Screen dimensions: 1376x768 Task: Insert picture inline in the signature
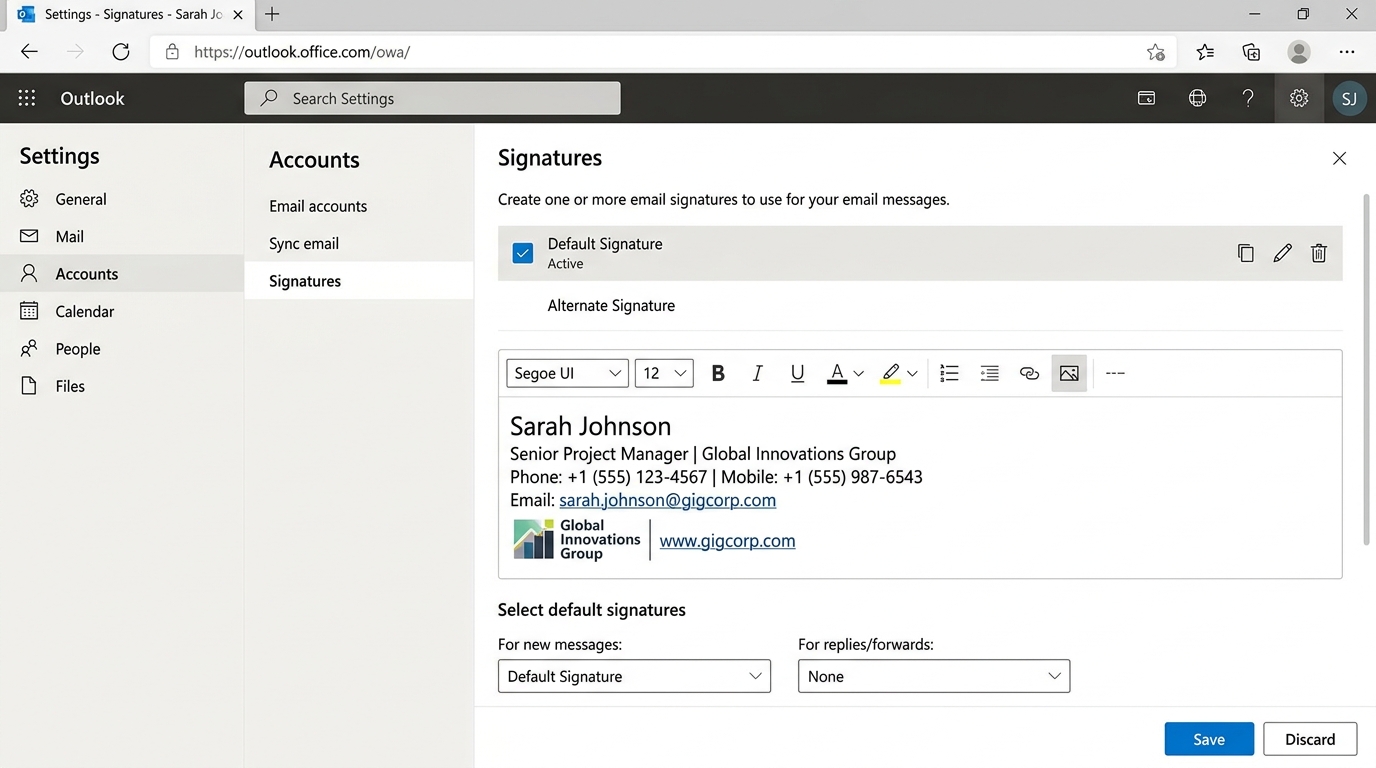[x=1069, y=373]
